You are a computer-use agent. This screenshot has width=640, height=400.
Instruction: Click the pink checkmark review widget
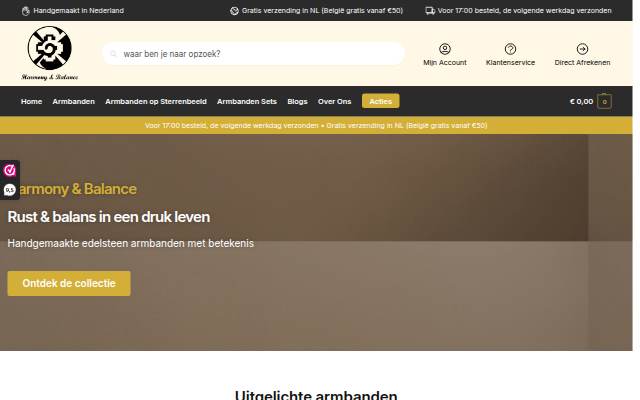pos(10,170)
